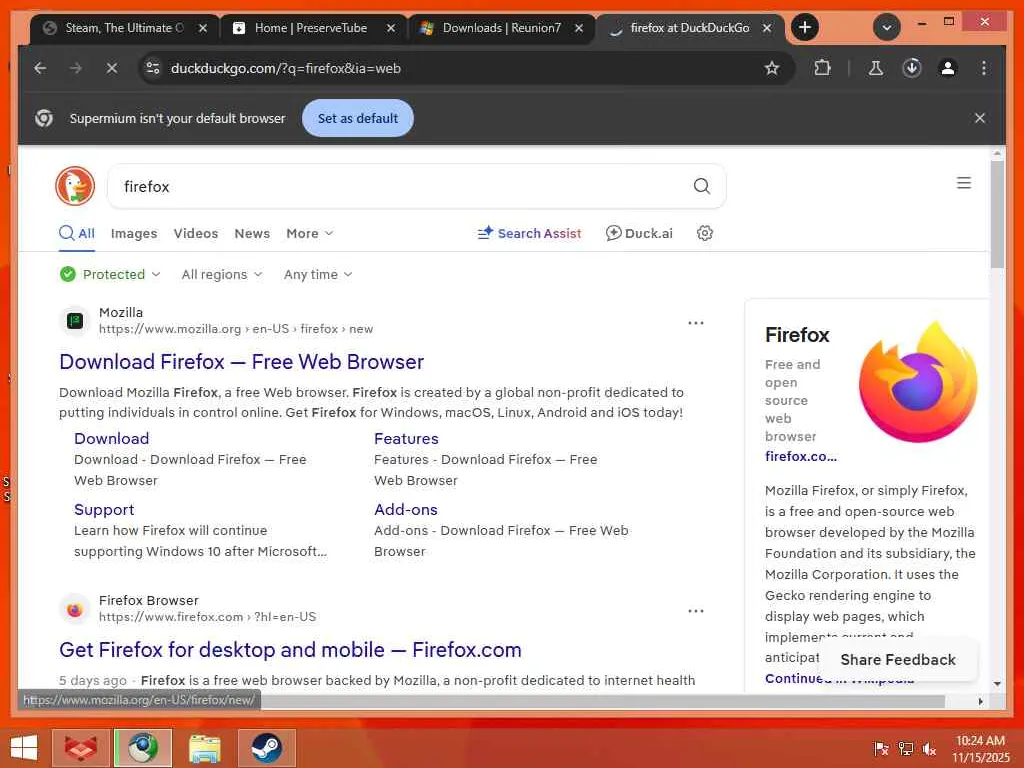
Task: Close the Downloads | Reunion7 tab
Action: coord(579,28)
